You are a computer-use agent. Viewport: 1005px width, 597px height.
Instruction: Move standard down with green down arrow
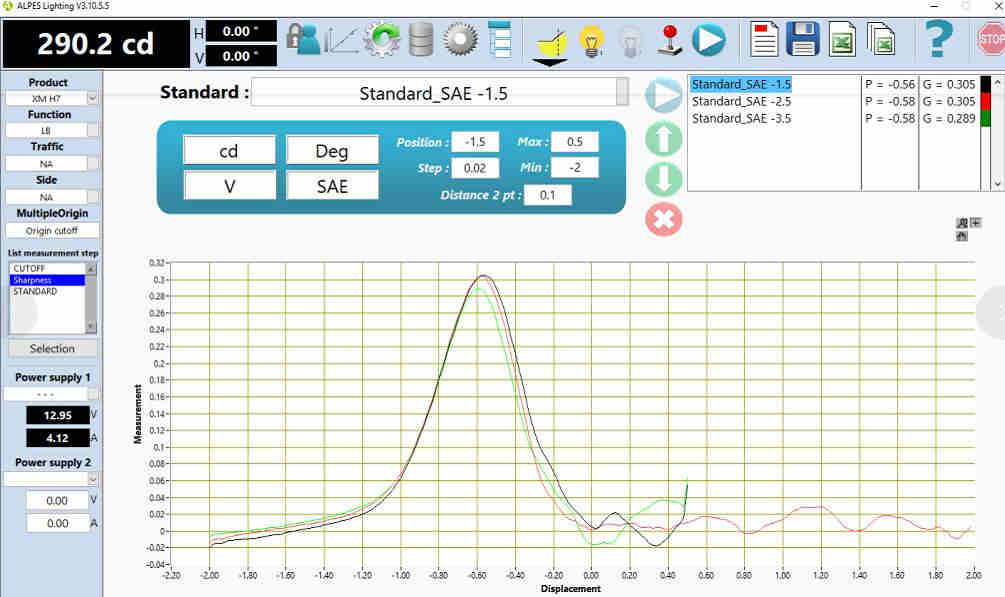pos(663,179)
